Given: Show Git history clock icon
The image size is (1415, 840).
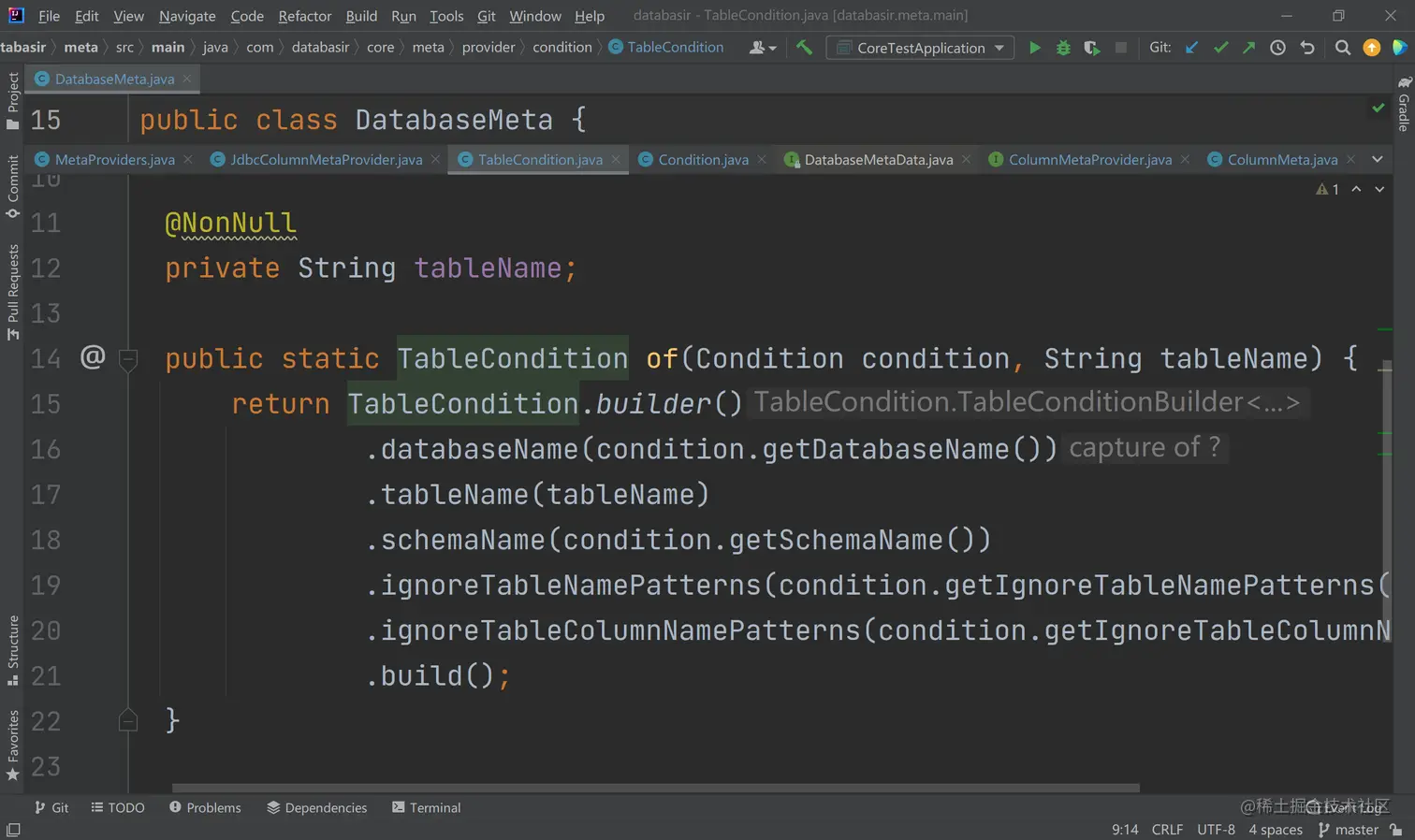Looking at the screenshot, I should (1277, 48).
